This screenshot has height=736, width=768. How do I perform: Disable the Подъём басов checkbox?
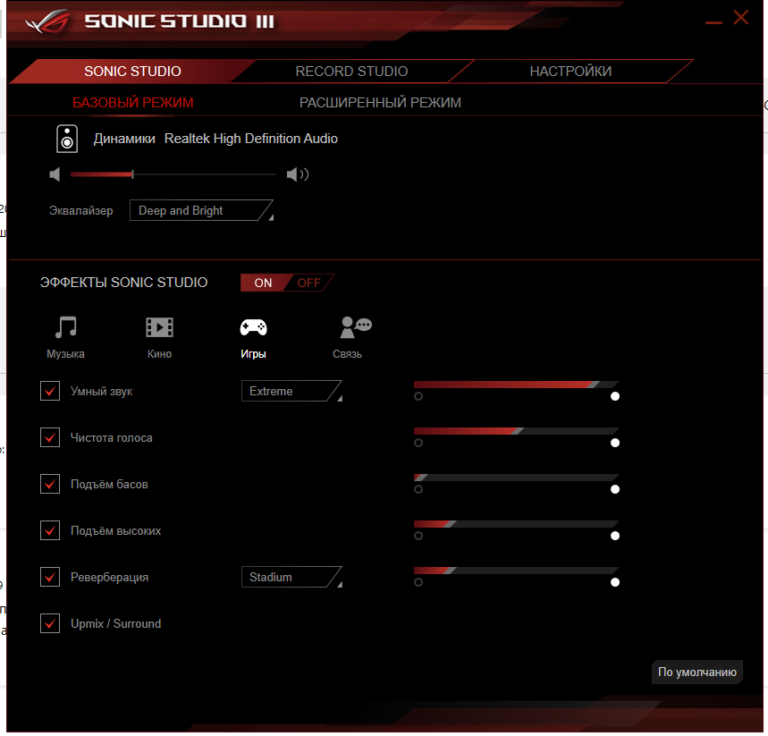[x=50, y=484]
